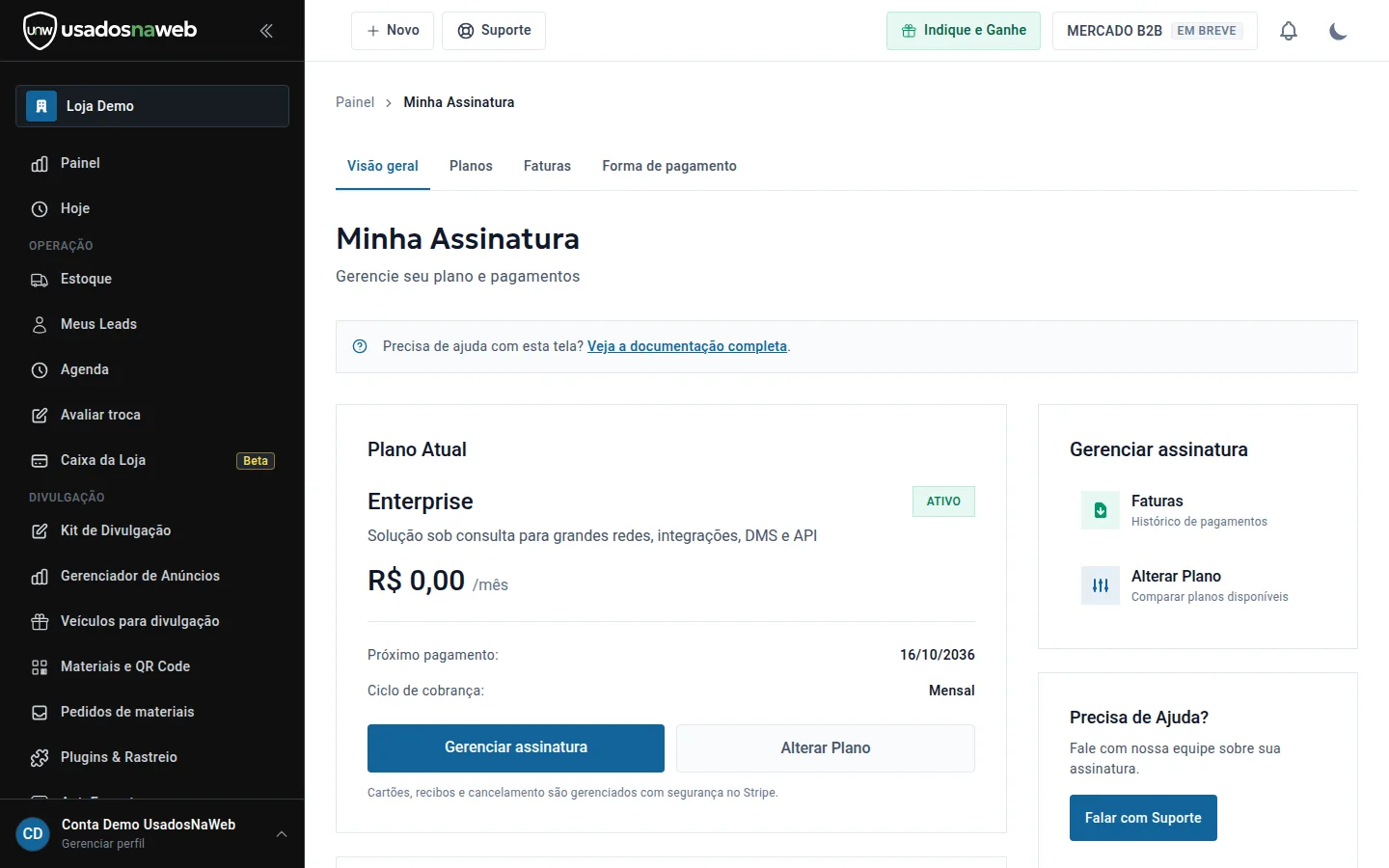Switch to the Planos tab
This screenshot has width=1389, height=868.
pos(471,166)
